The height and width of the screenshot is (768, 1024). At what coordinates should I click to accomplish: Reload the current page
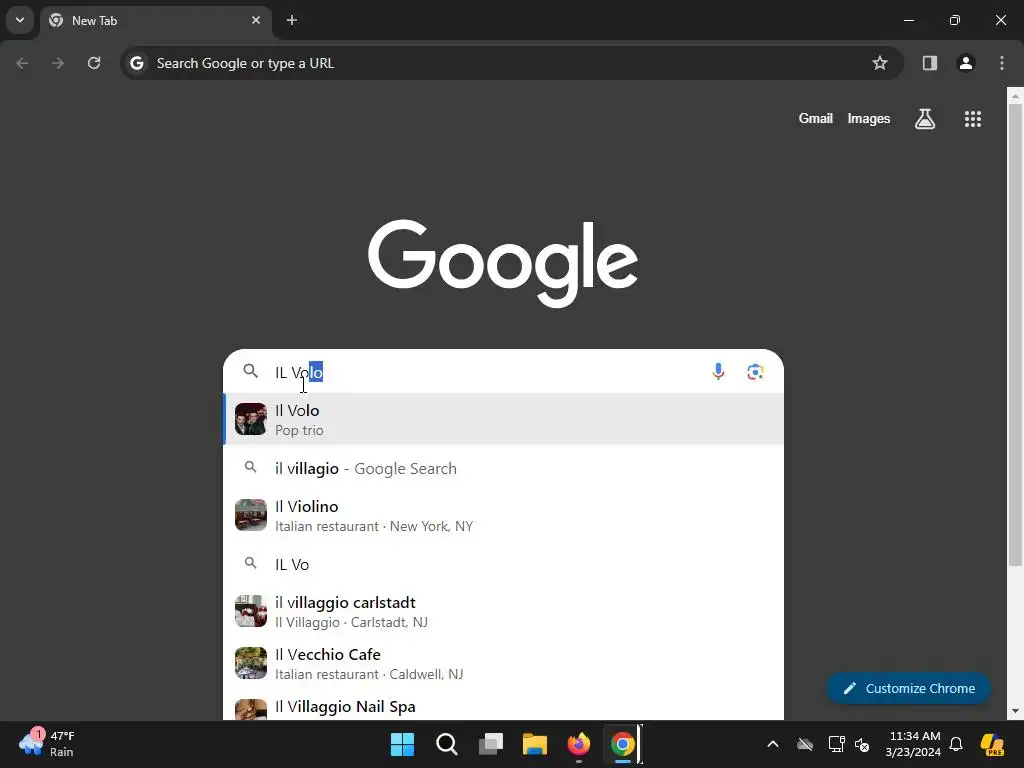[x=94, y=63]
